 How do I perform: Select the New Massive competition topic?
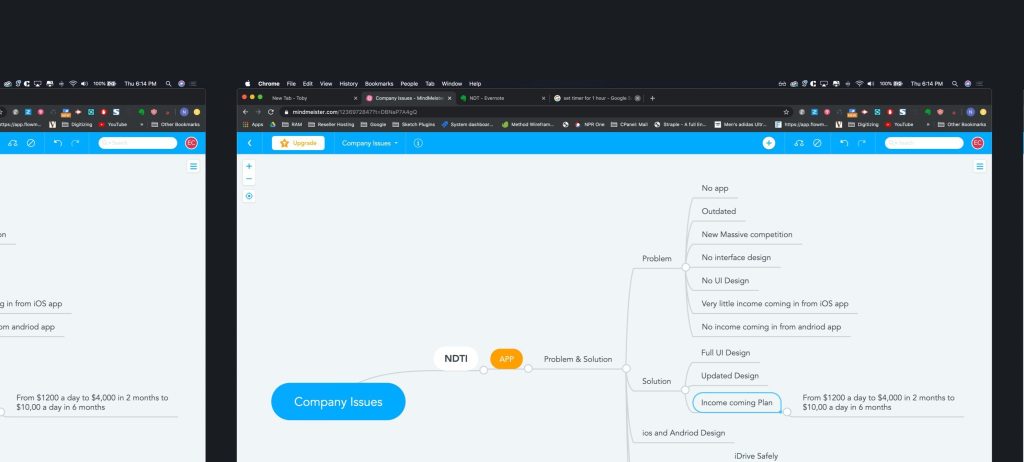(746, 234)
